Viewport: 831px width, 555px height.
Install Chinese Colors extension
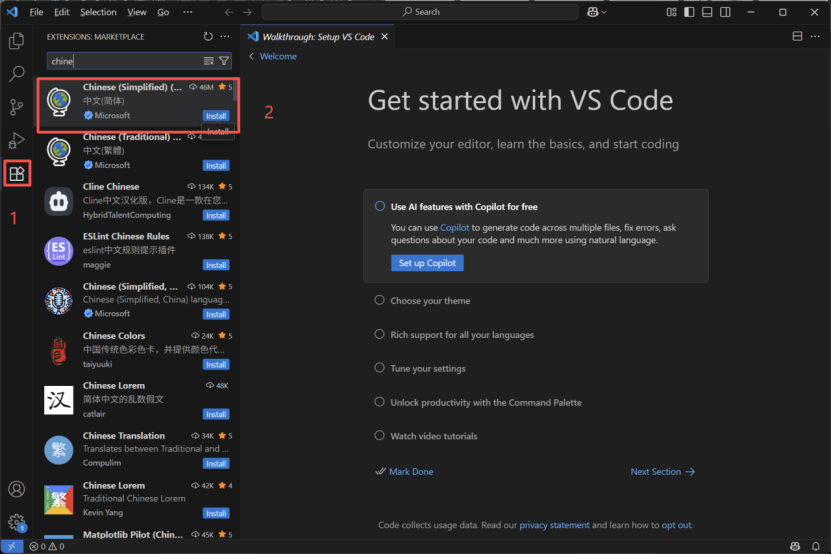[216, 365]
